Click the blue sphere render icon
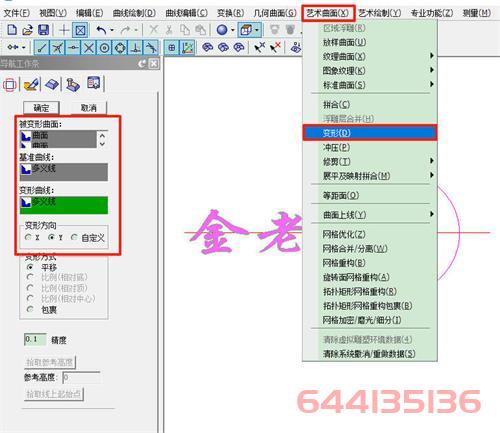The height and width of the screenshot is (433, 500). coord(221,30)
